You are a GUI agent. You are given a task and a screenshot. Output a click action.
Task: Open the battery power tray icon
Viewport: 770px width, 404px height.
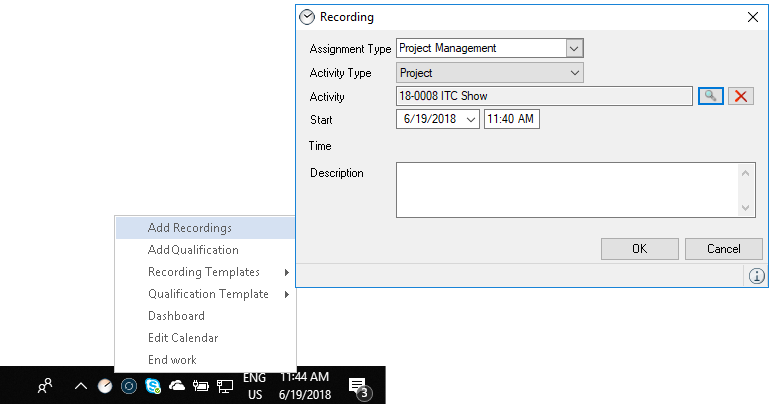[201, 386]
